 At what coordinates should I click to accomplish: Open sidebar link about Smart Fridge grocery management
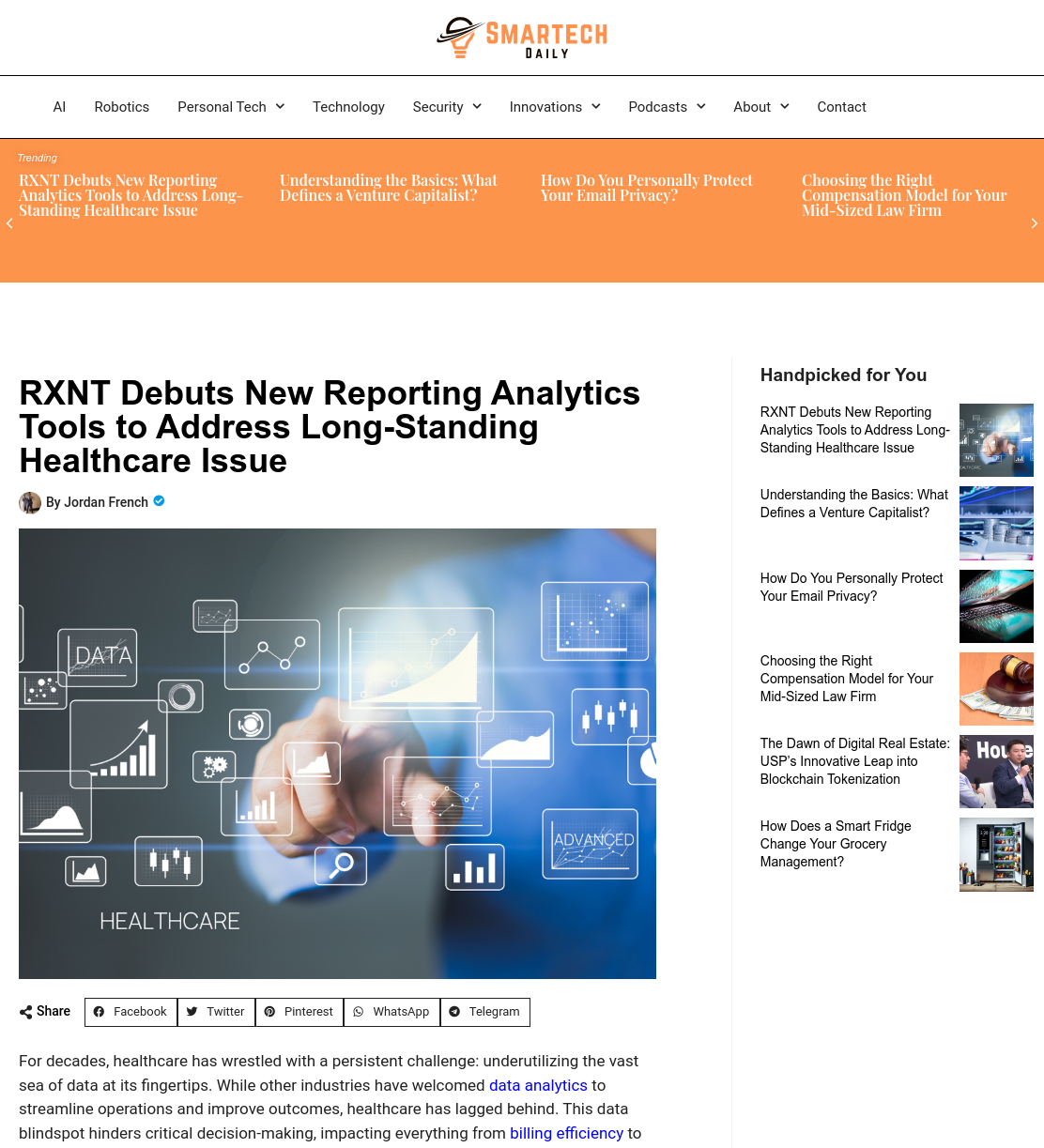836,844
